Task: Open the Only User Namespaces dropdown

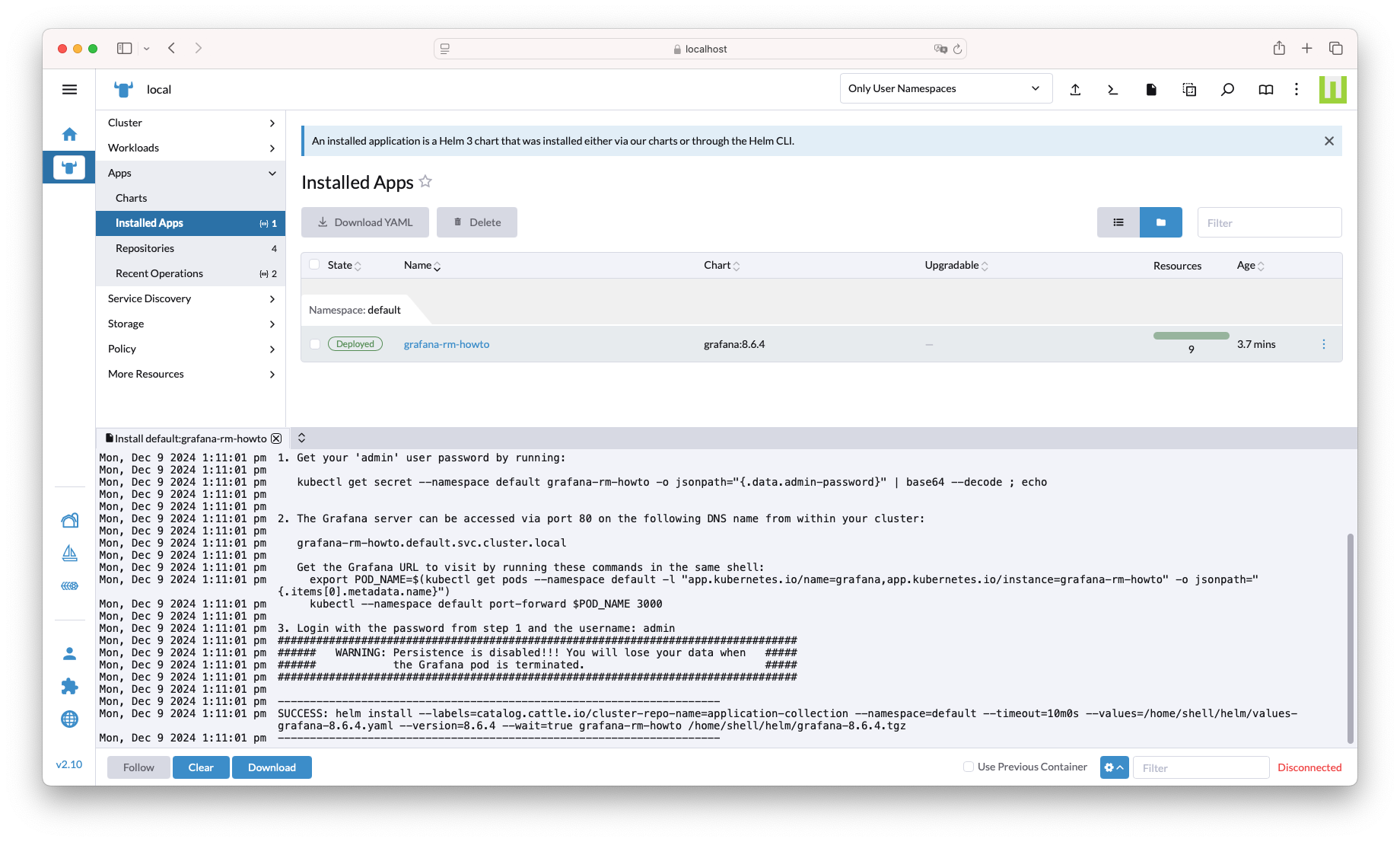Action: pyautogui.click(x=945, y=88)
